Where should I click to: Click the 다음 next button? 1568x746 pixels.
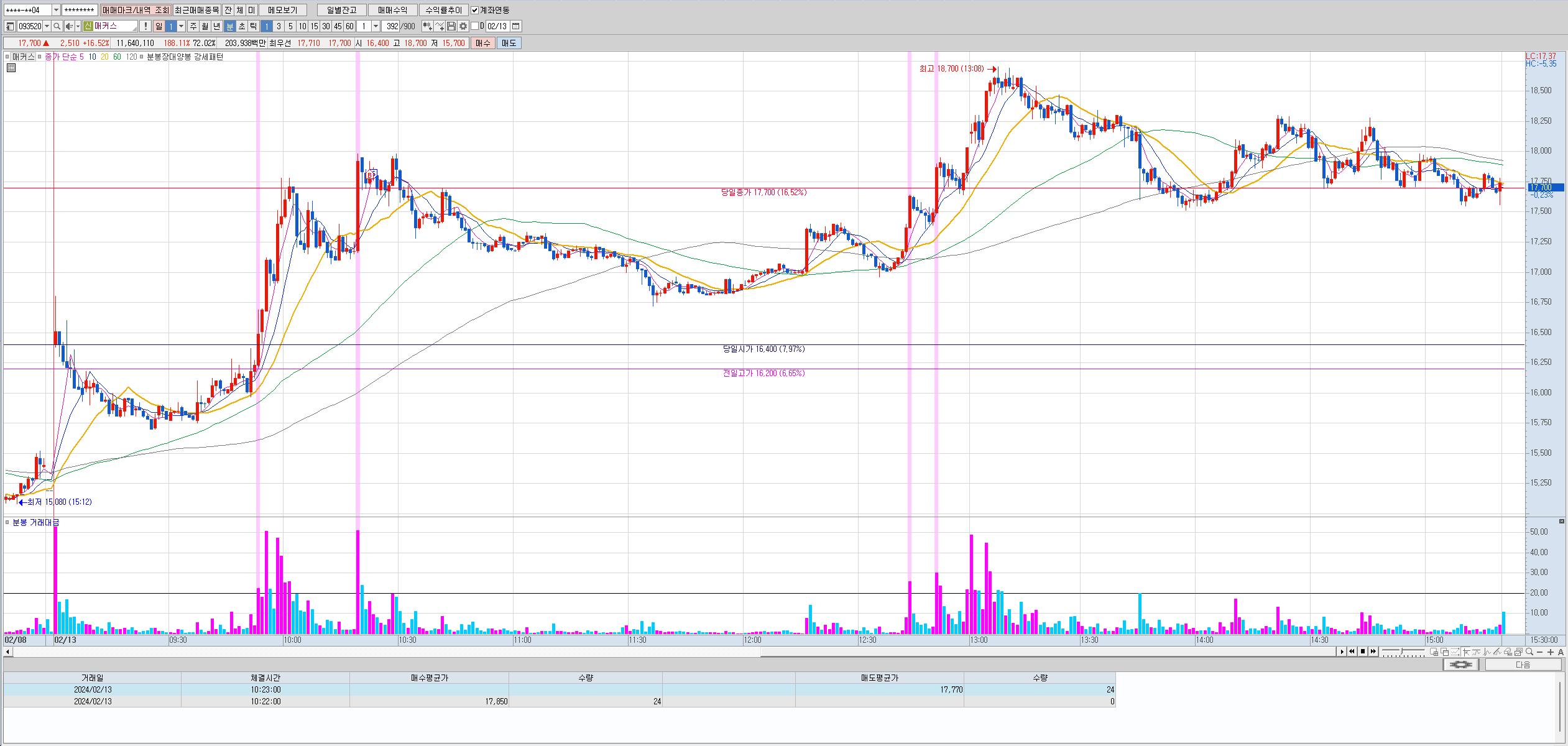pos(1523,665)
